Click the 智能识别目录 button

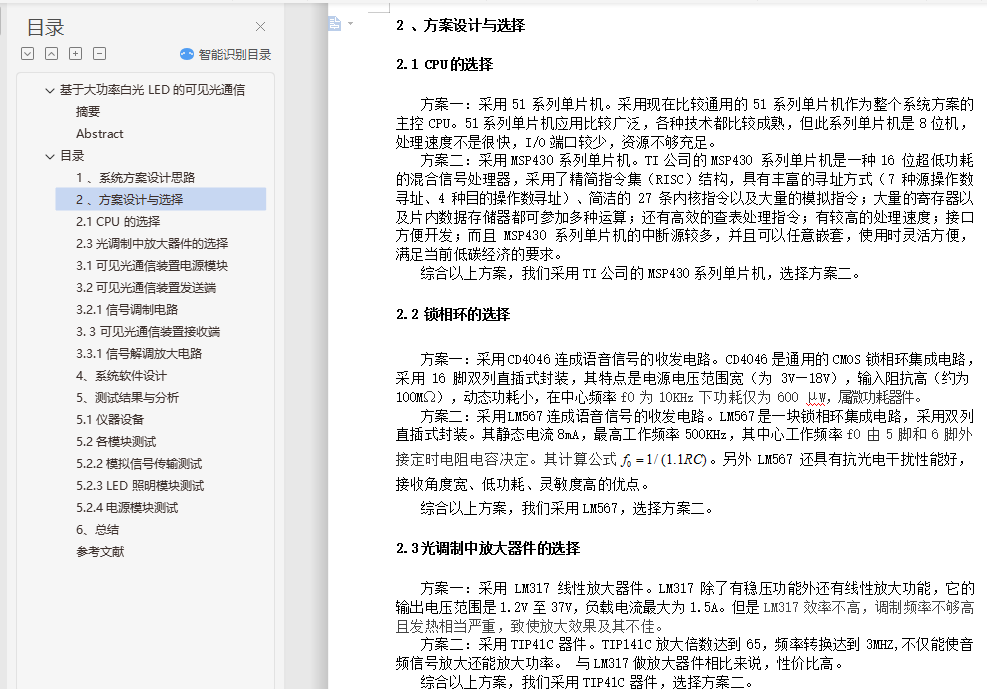(x=225, y=54)
